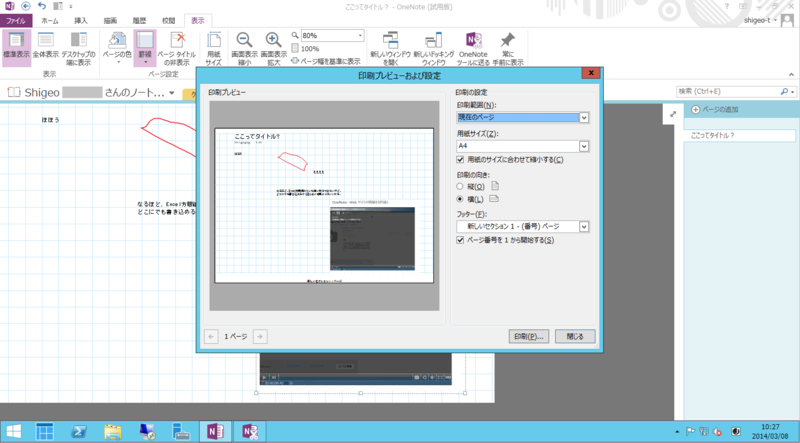Click the Undo icon in title bar

pos(42,6)
